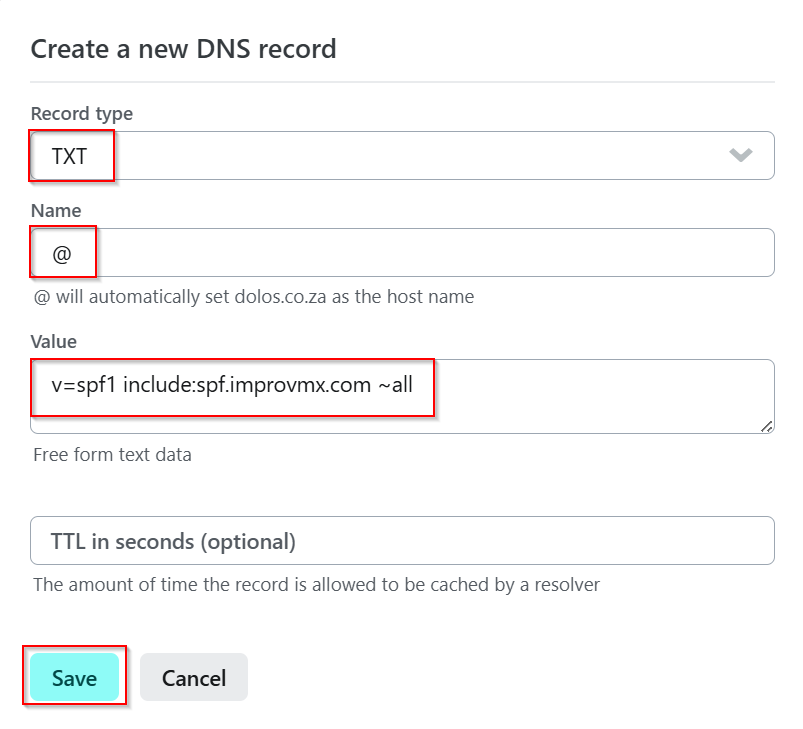803x729 pixels.
Task: Open the Record type dropdown
Action: pyautogui.click(x=402, y=156)
